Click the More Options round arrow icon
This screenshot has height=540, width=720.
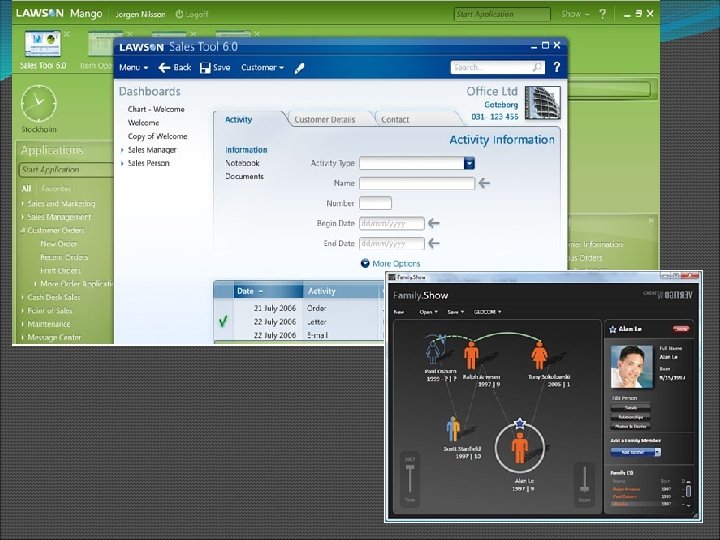click(x=365, y=263)
